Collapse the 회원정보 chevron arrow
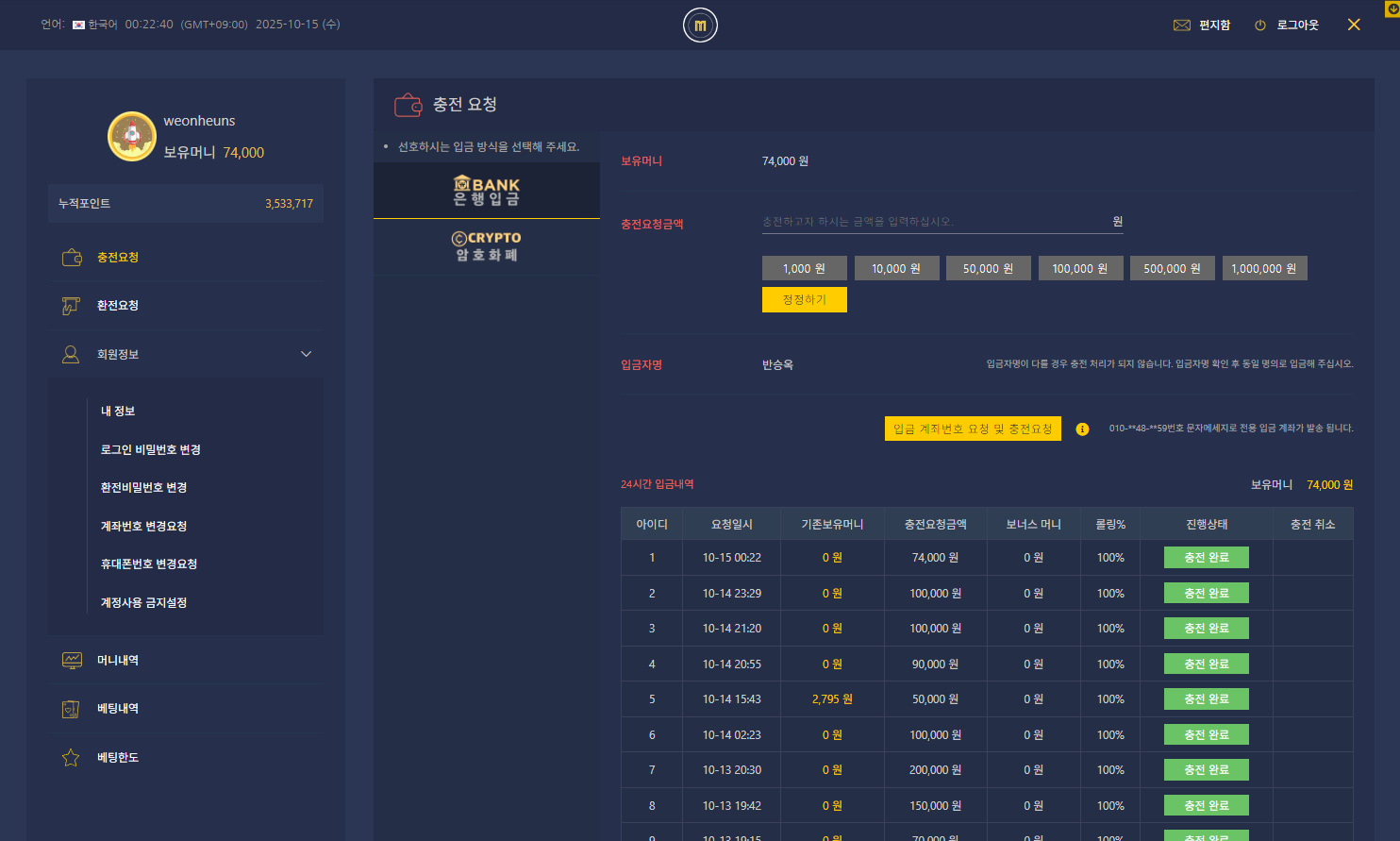The height and width of the screenshot is (841, 1400). tap(306, 354)
